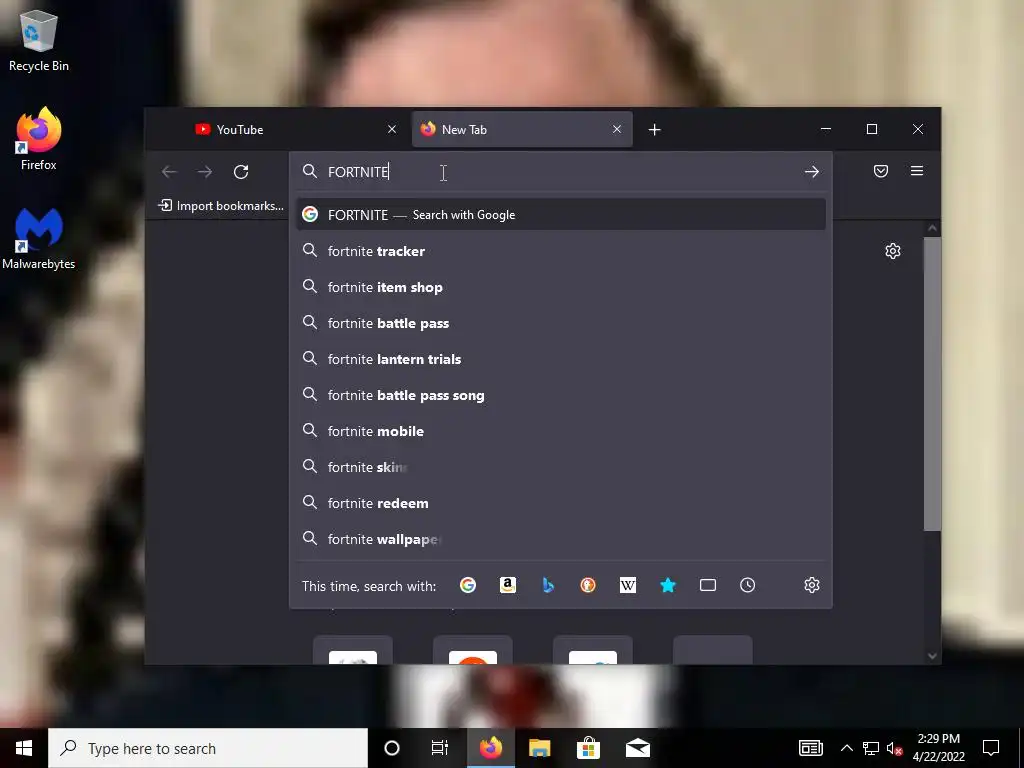Close the YouTube tab
Viewport: 1024px width, 768px height.
click(x=392, y=129)
